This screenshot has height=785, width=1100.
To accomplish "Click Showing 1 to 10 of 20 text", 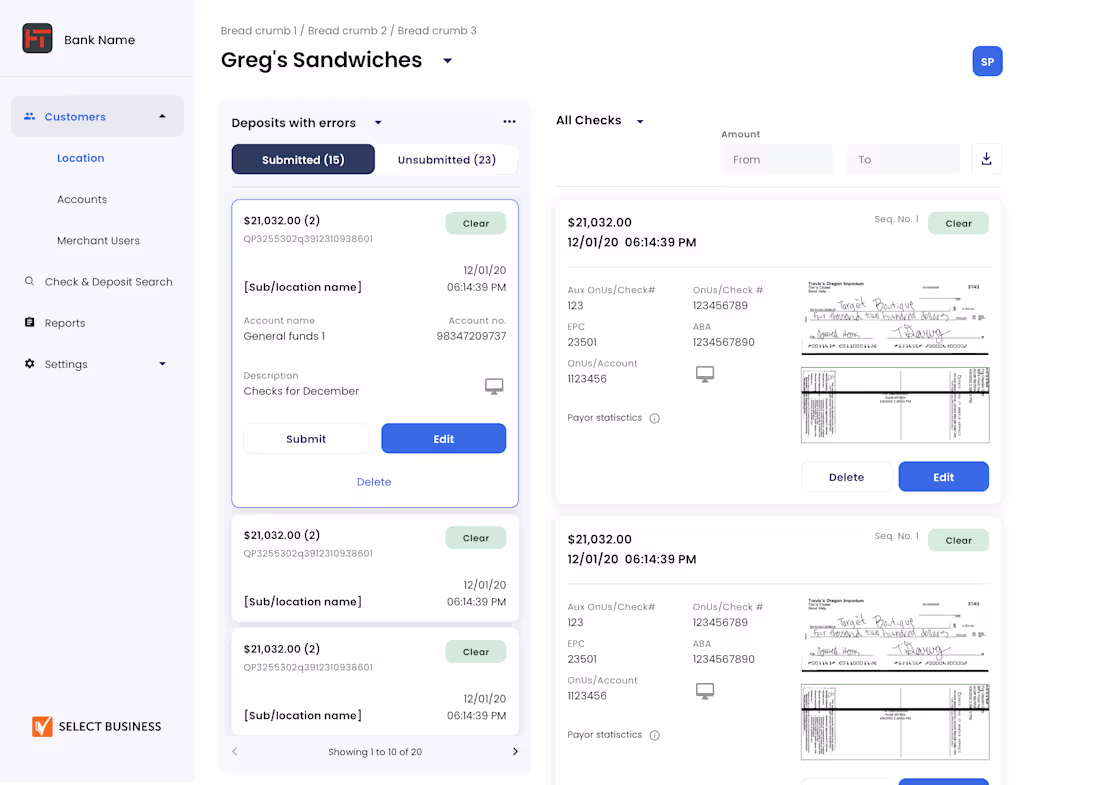I will (375, 751).
